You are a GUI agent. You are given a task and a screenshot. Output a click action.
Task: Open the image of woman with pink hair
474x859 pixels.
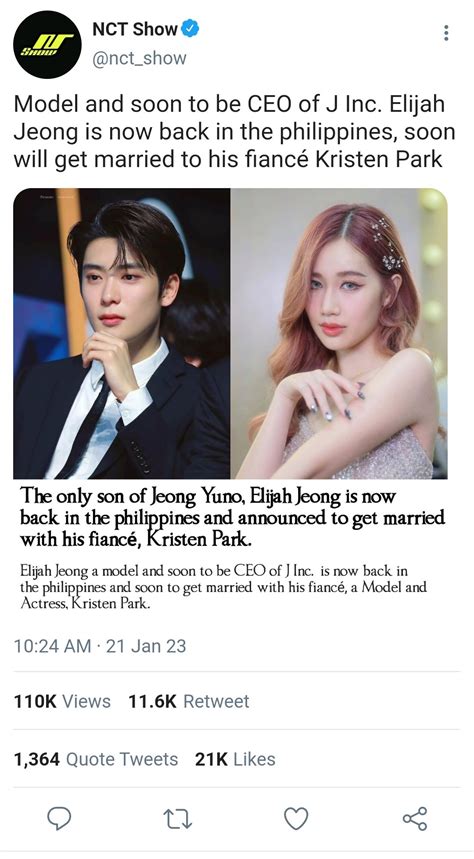[339, 334]
